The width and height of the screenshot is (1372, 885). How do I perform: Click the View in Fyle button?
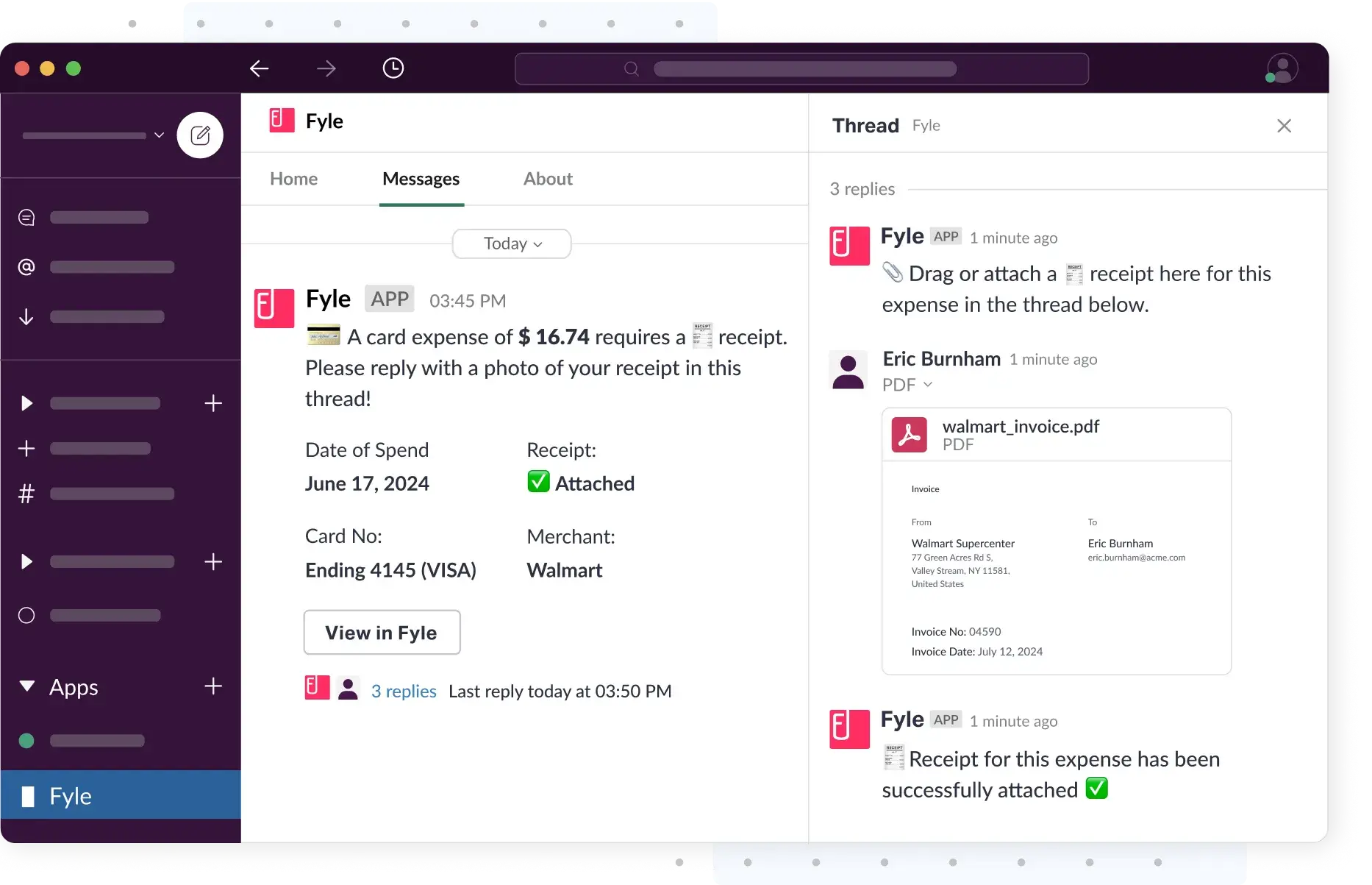pyautogui.click(x=382, y=633)
